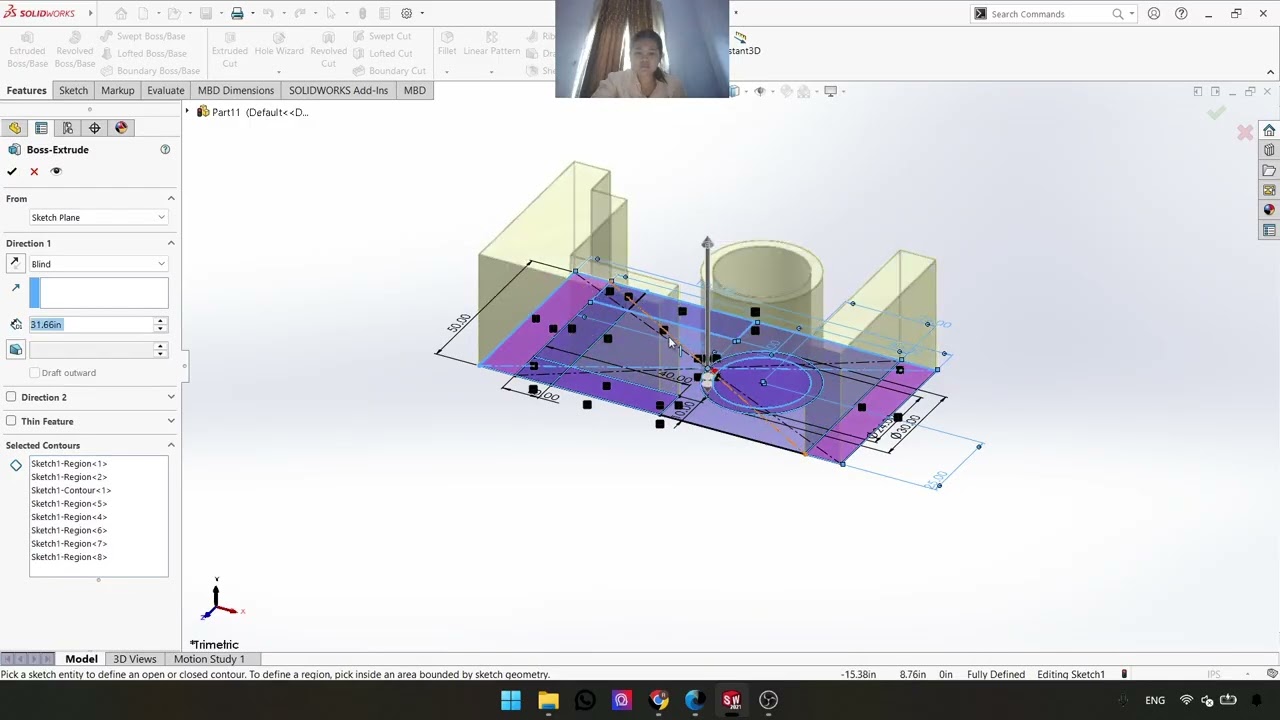Image resolution: width=1280 pixels, height=720 pixels.
Task: Open the Windows Start menu
Action: point(511,700)
